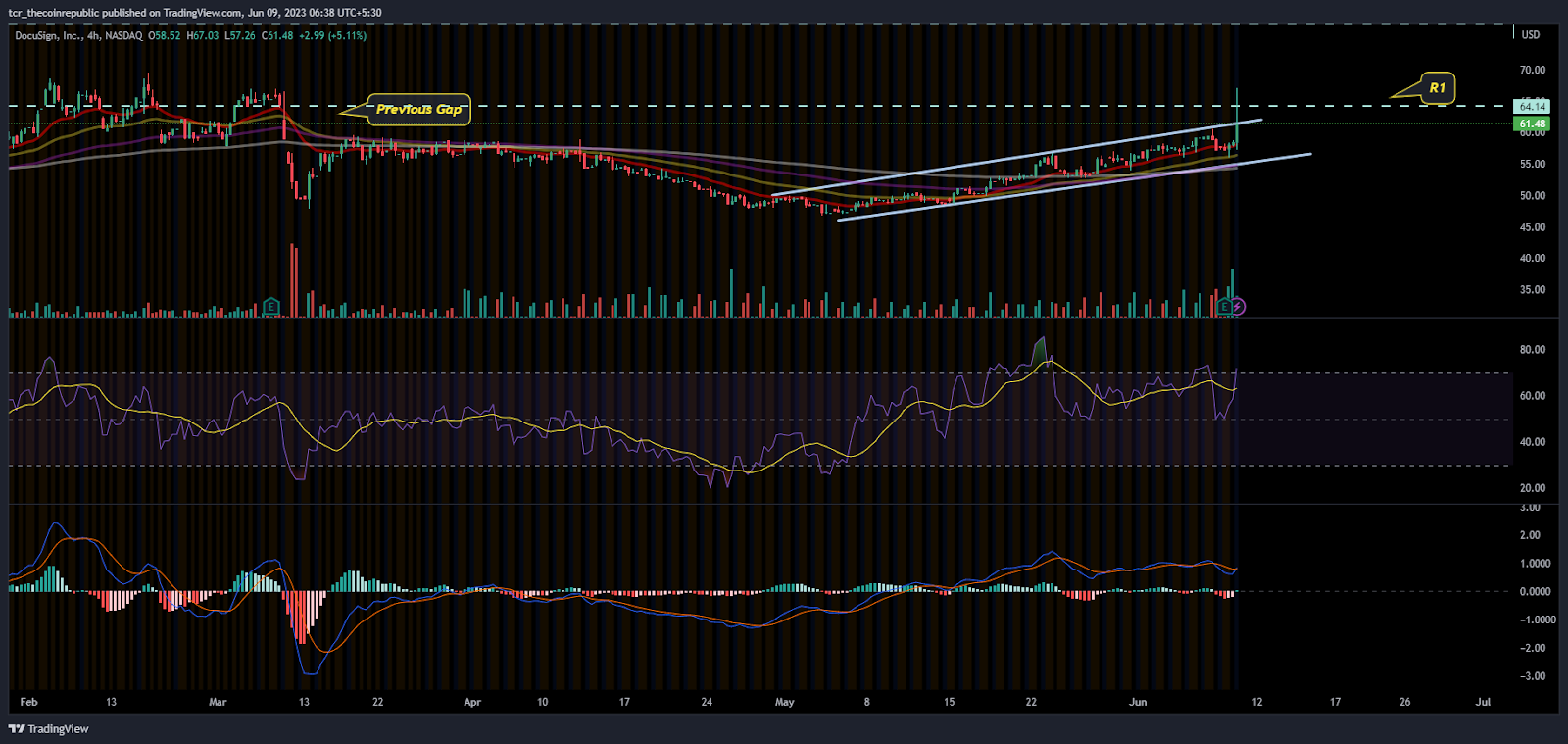Open the USD currency selector on price axis
Screen dimensions: 1568x744
click(1530, 35)
